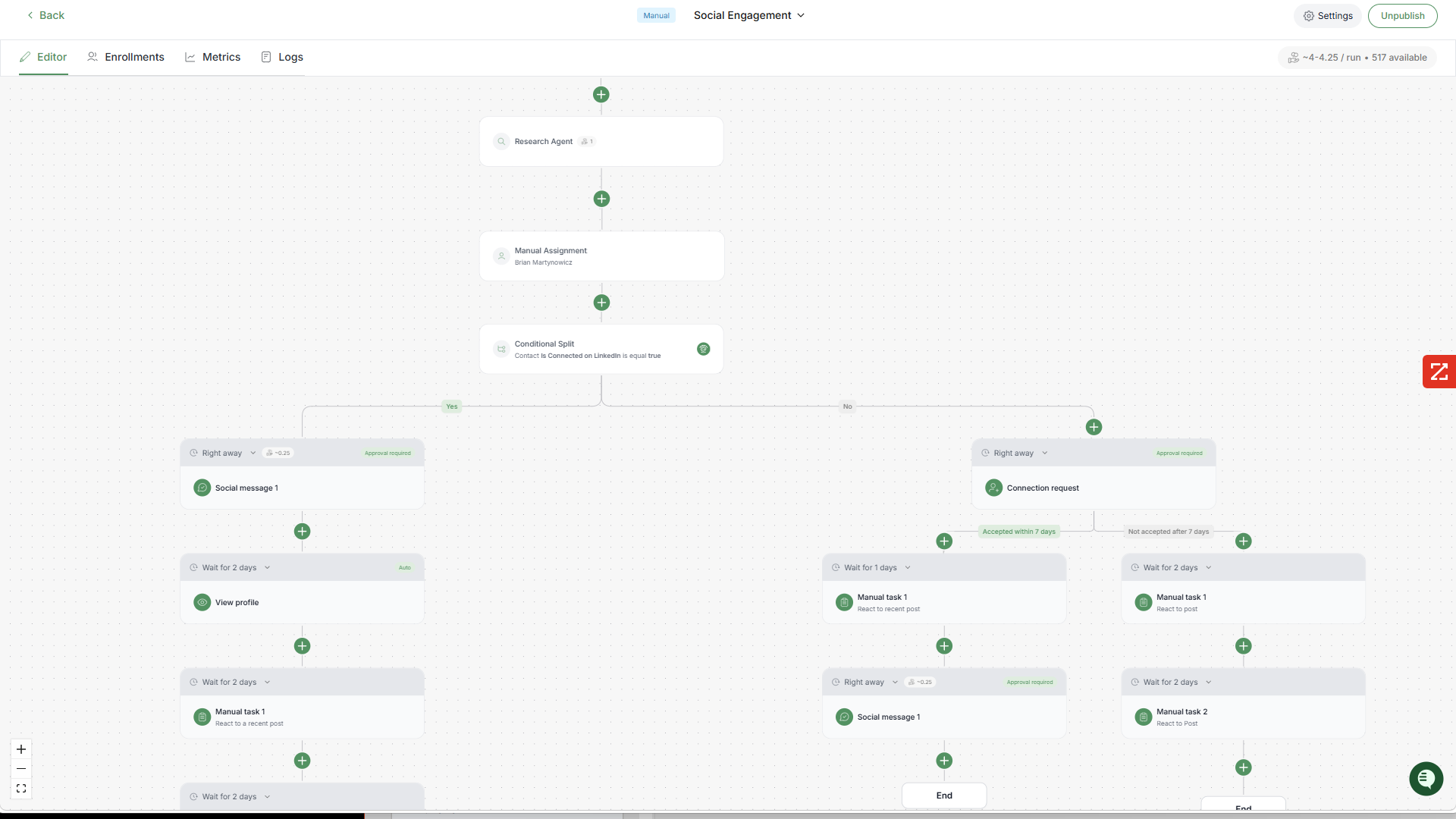This screenshot has height=819, width=1456.
Task: Open the Enrollments tab
Action: click(x=126, y=58)
